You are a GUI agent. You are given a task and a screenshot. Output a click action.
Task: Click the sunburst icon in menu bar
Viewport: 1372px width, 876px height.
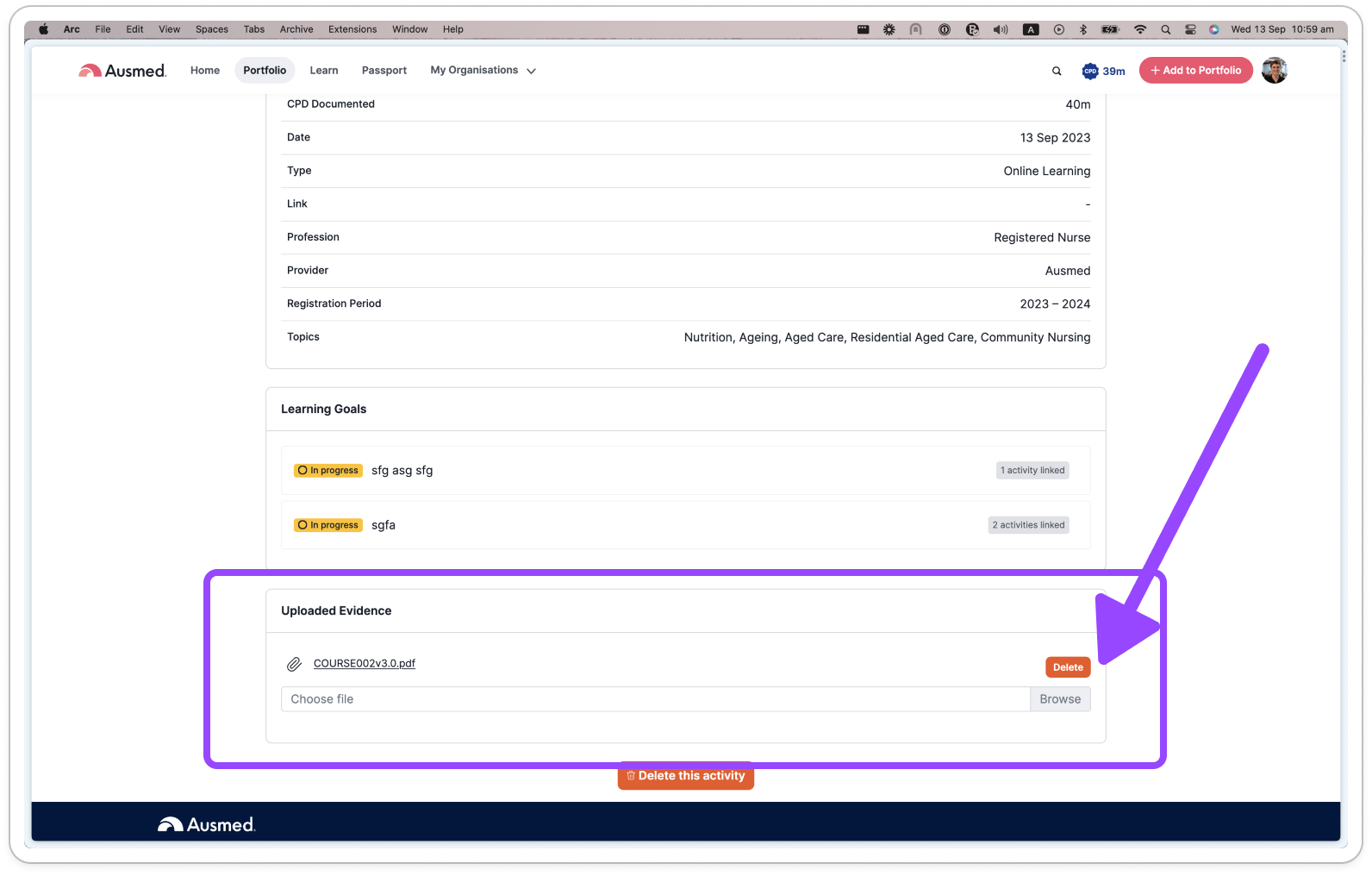[x=889, y=29]
